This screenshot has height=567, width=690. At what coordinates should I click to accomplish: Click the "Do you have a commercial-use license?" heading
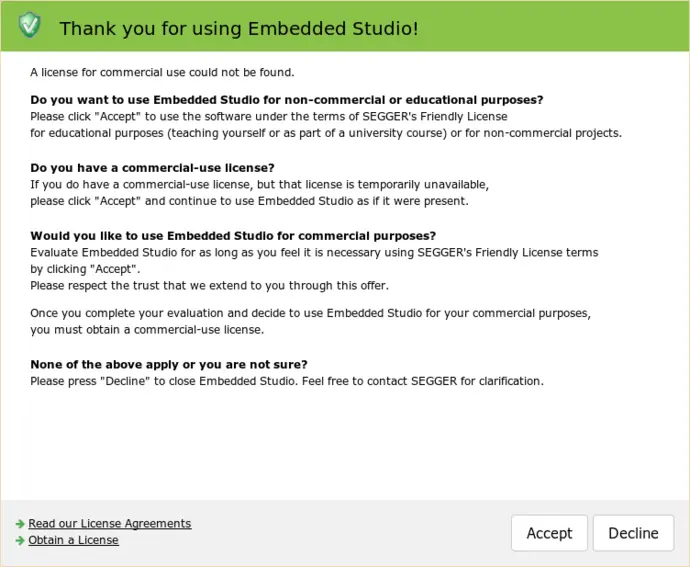point(152,167)
